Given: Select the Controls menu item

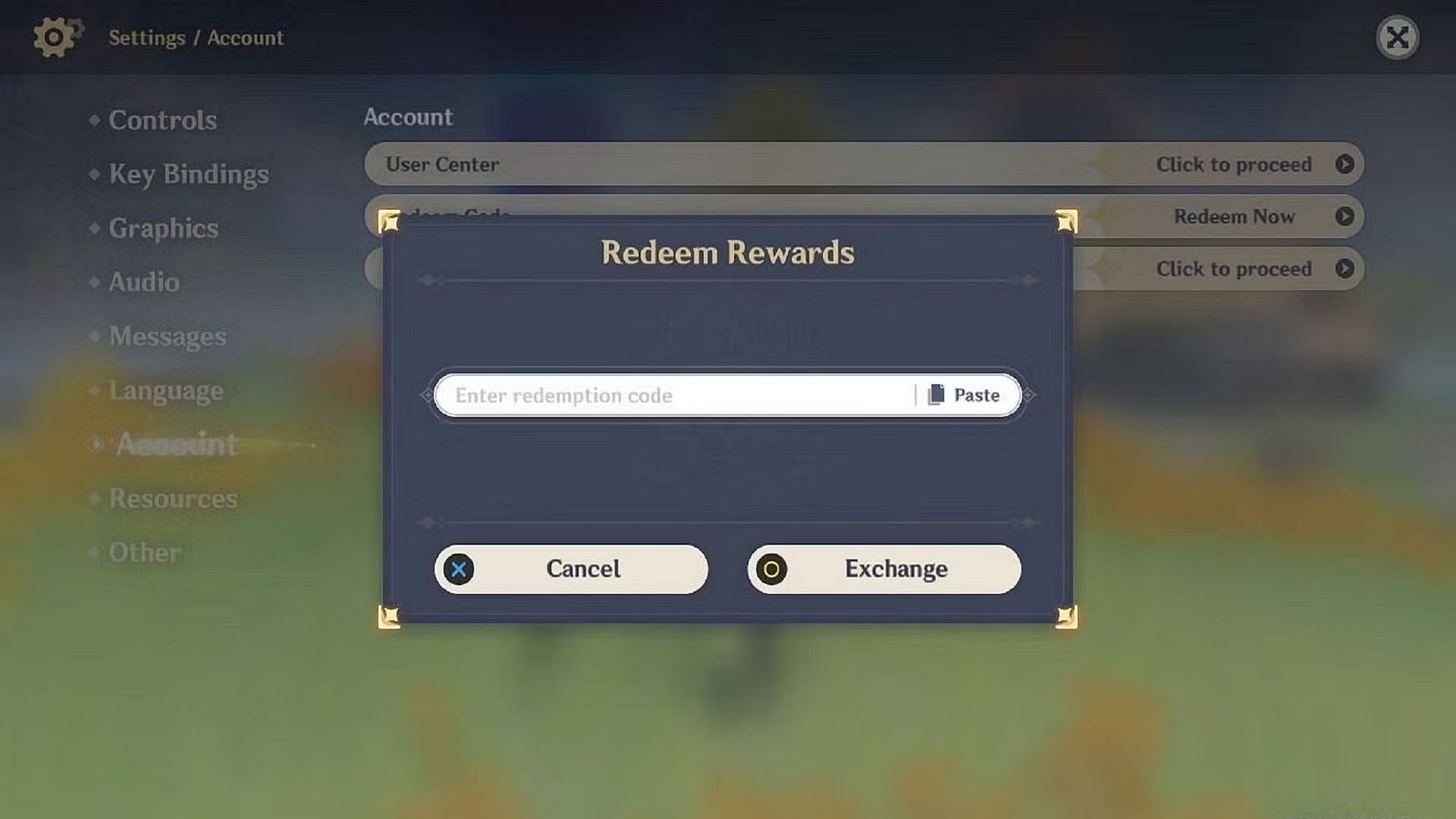Looking at the screenshot, I should click(163, 119).
